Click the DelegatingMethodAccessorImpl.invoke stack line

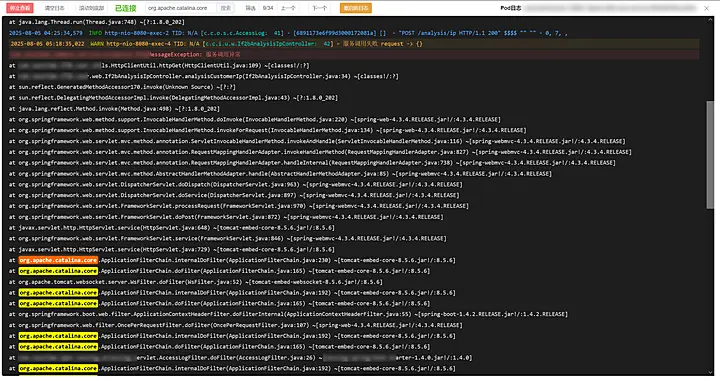tap(173, 98)
